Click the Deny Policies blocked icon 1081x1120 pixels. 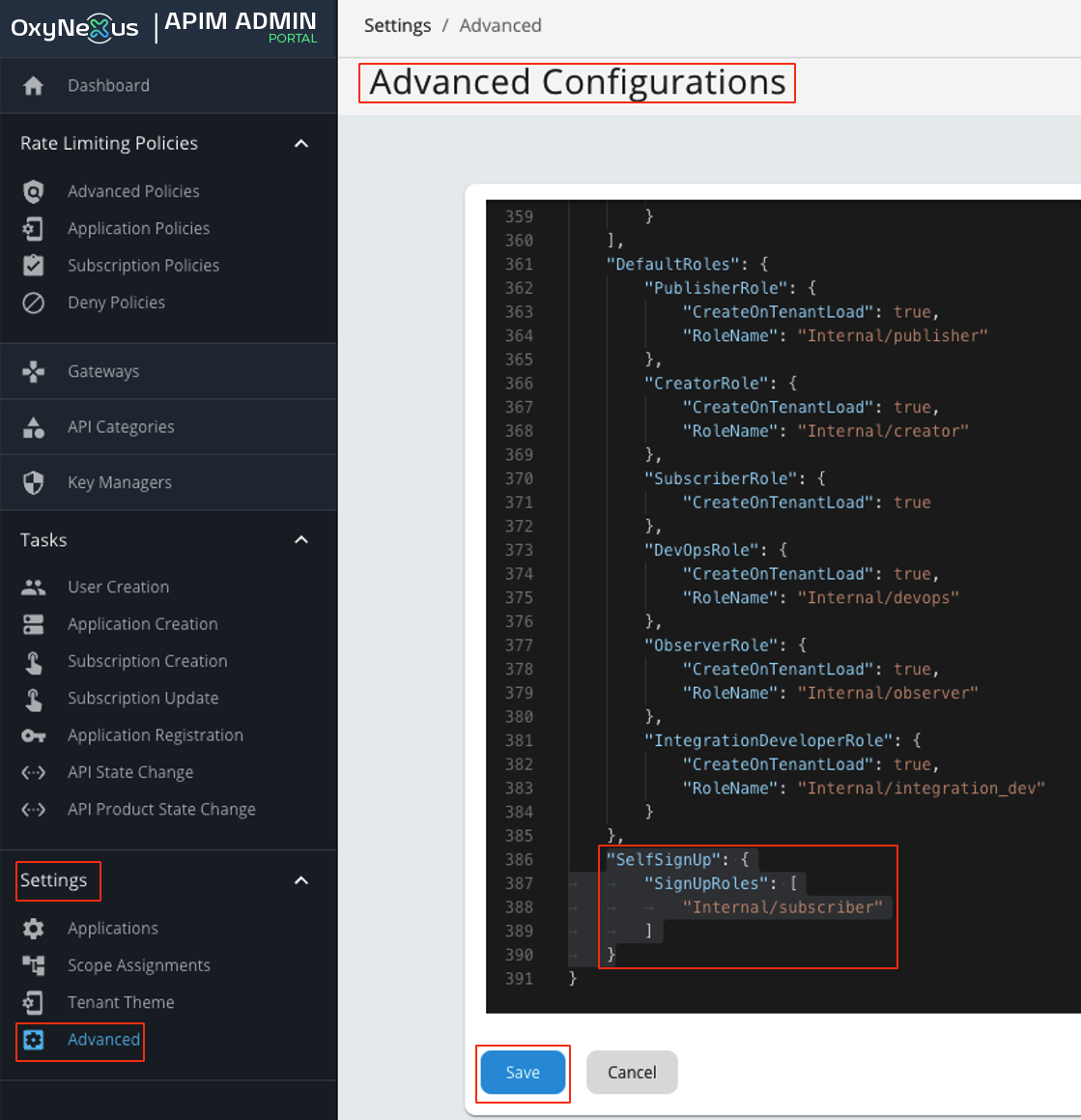point(33,302)
